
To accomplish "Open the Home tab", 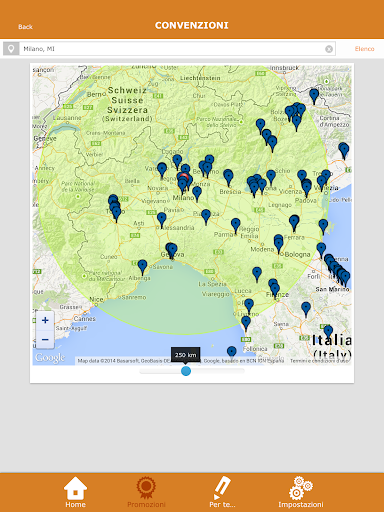I will tap(75, 492).
